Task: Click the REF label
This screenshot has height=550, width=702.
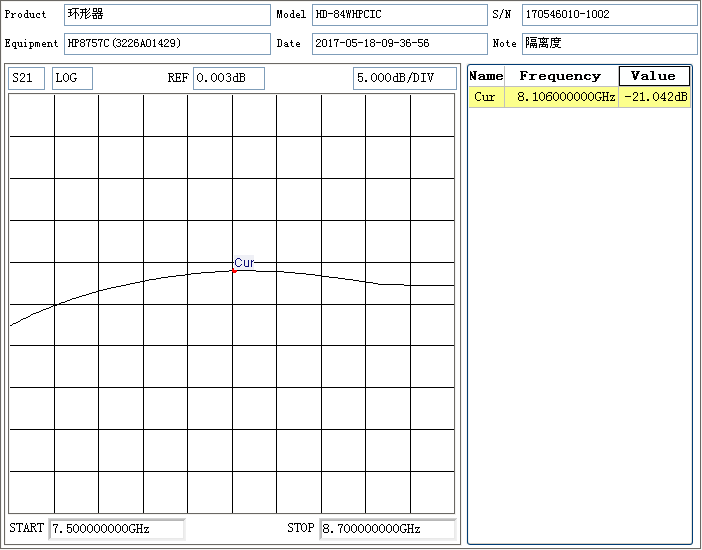Action: pos(178,78)
